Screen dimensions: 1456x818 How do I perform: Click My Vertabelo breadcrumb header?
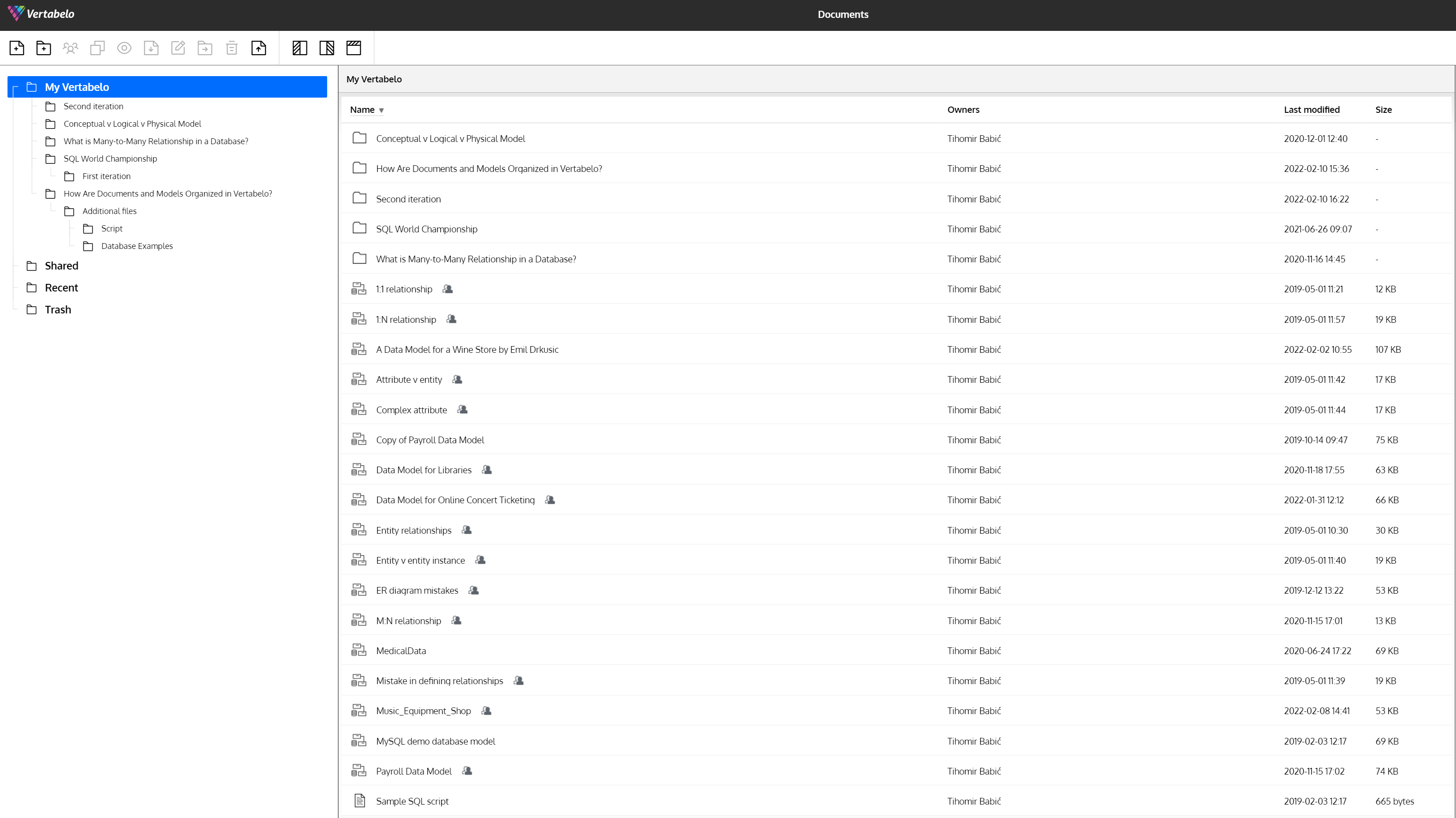coord(374,79)
